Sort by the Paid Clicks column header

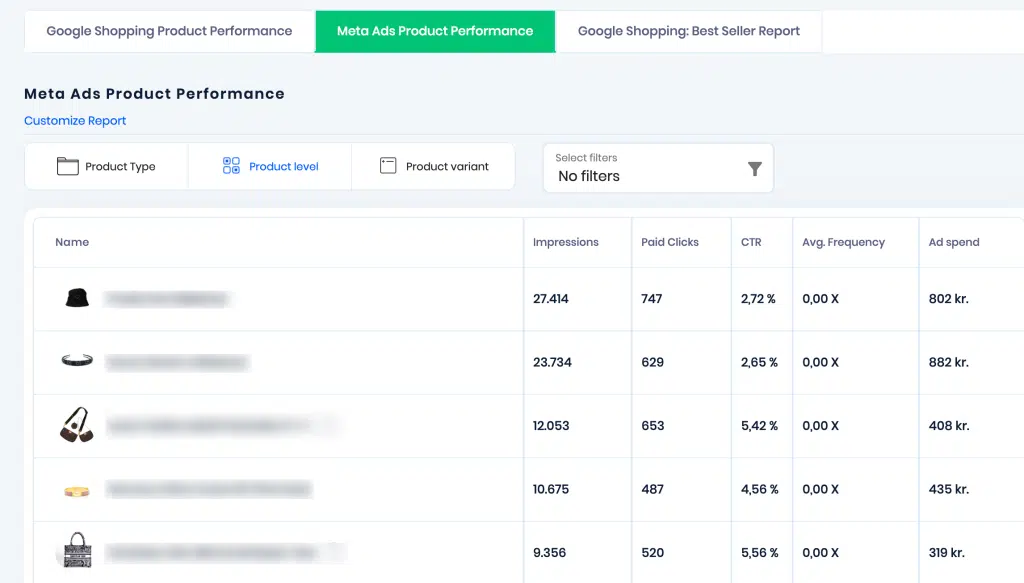pos(670,242)
